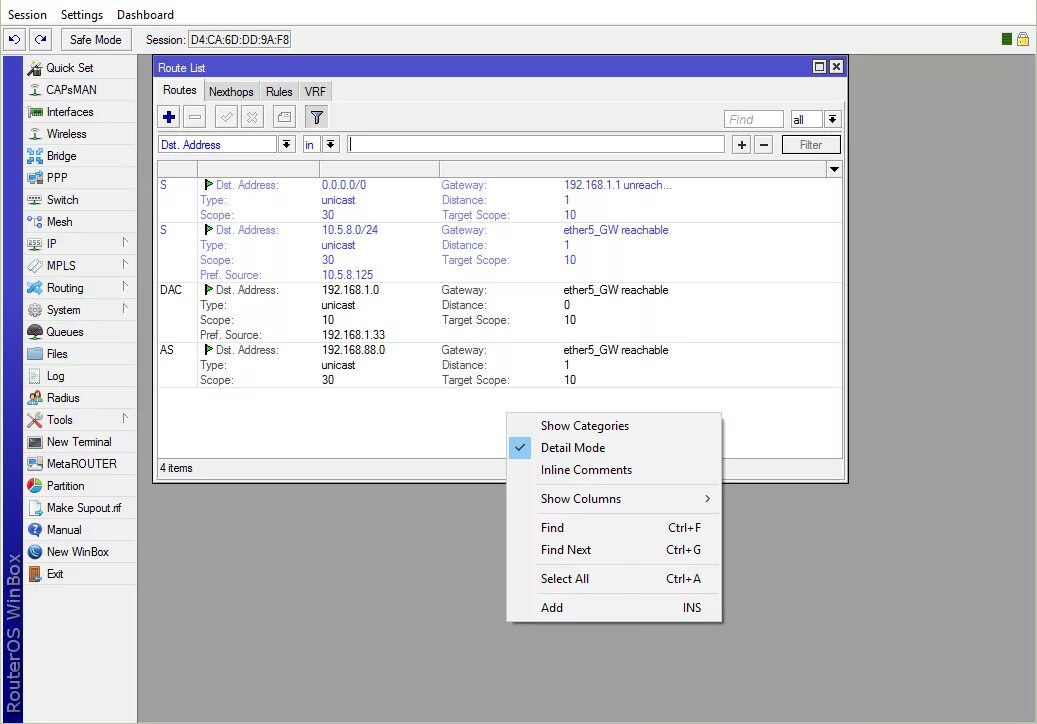Choose Add in context menu
Image resolution: width=1037 pixels, height=724 pixels.
(x=614, y=608)
